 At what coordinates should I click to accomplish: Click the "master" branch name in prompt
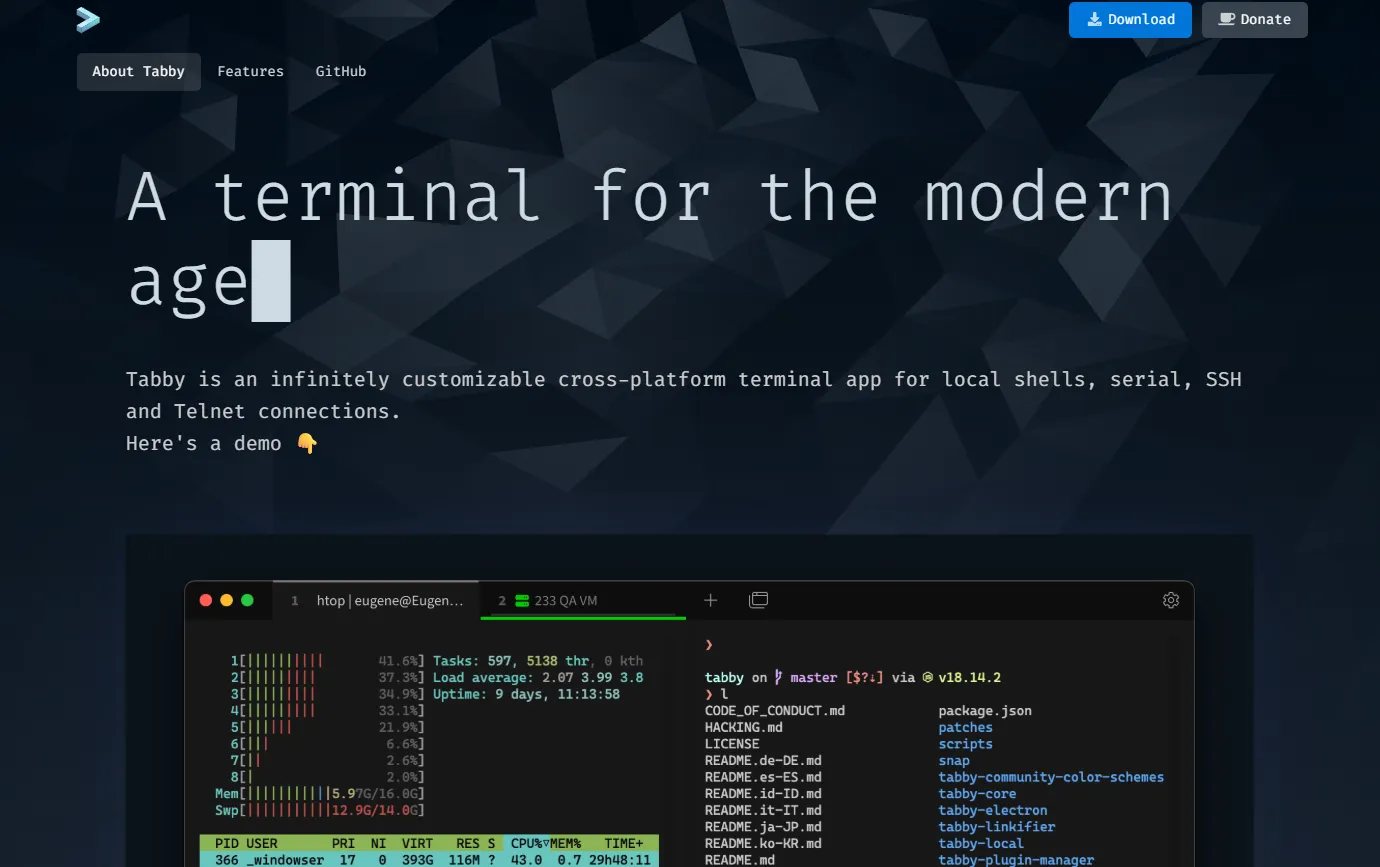[814, 678]
